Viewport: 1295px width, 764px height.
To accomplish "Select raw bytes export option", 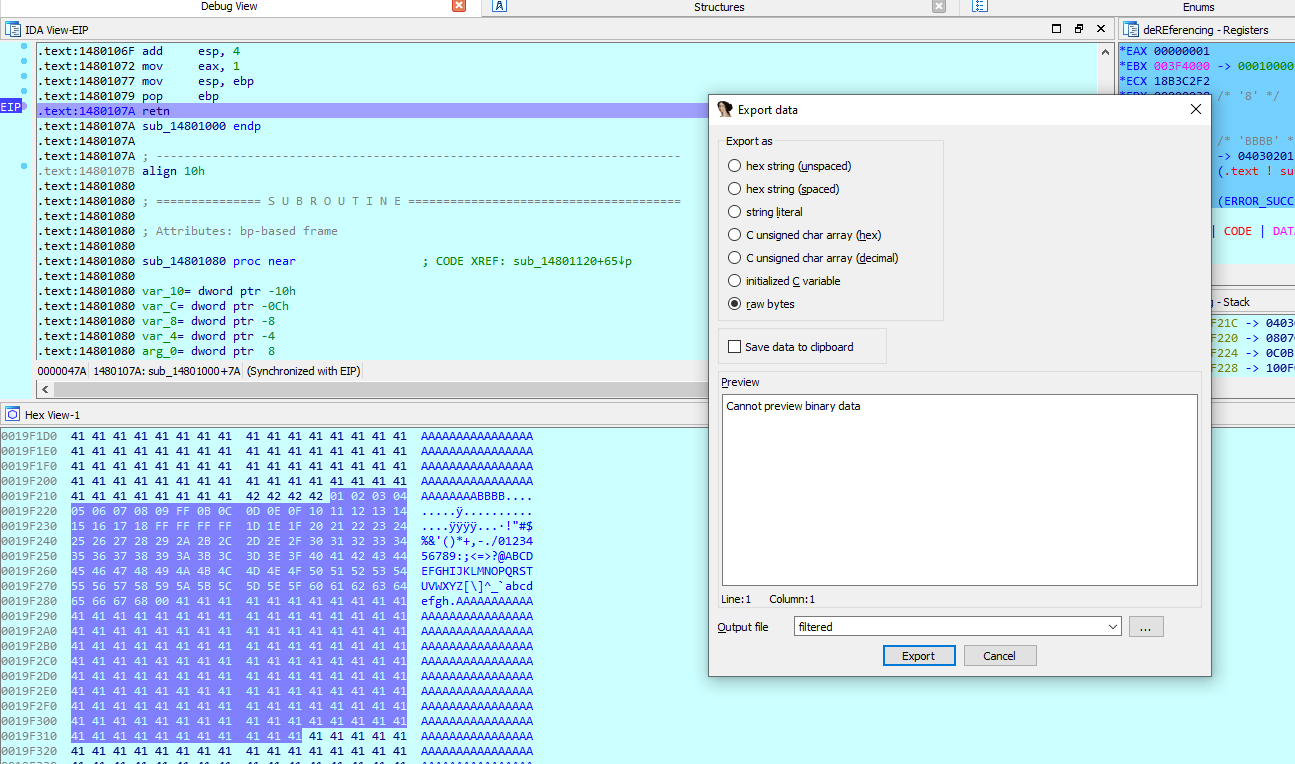I will click(735, 304).
